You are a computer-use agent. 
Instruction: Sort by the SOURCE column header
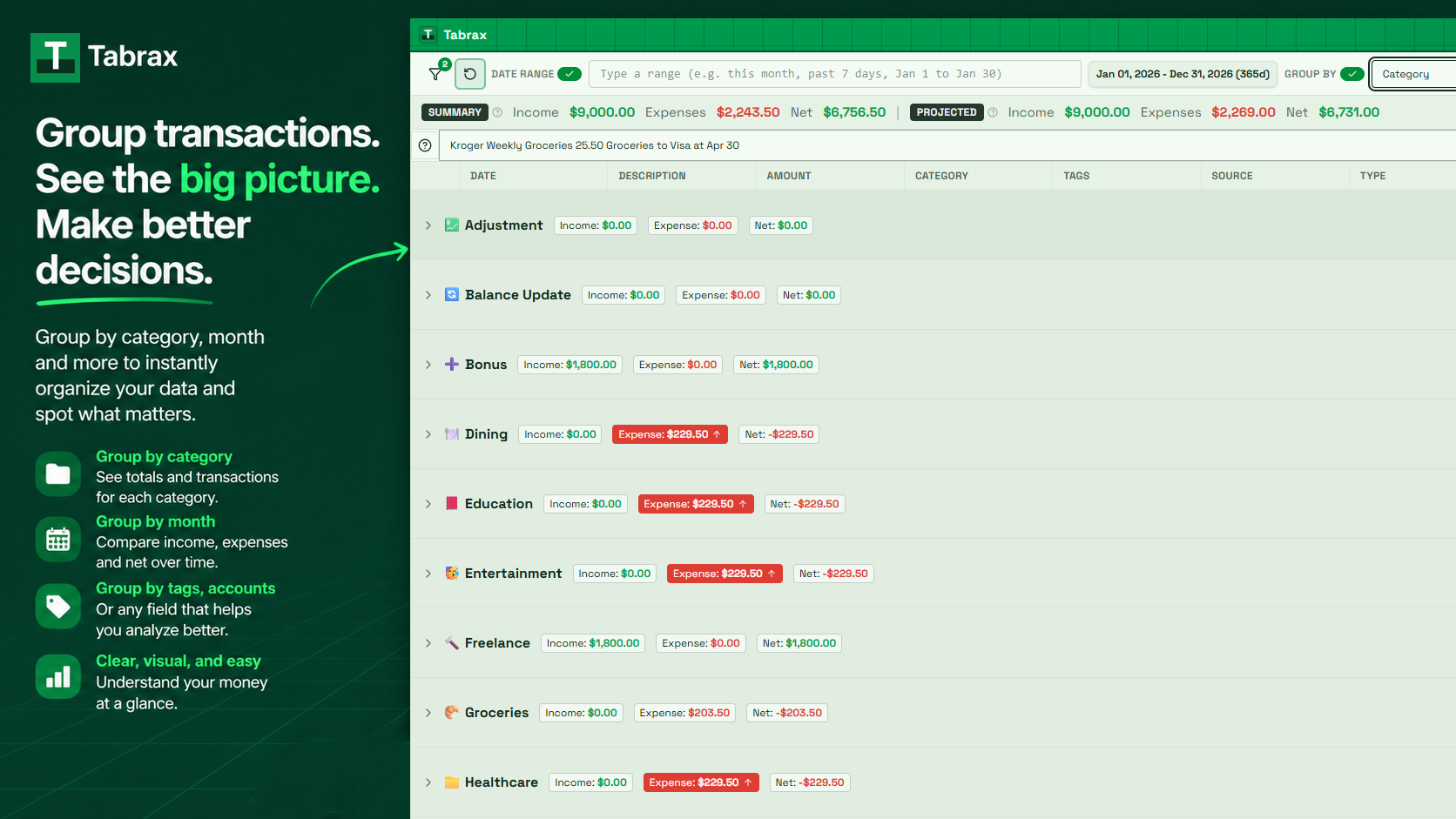point(1232,176)
